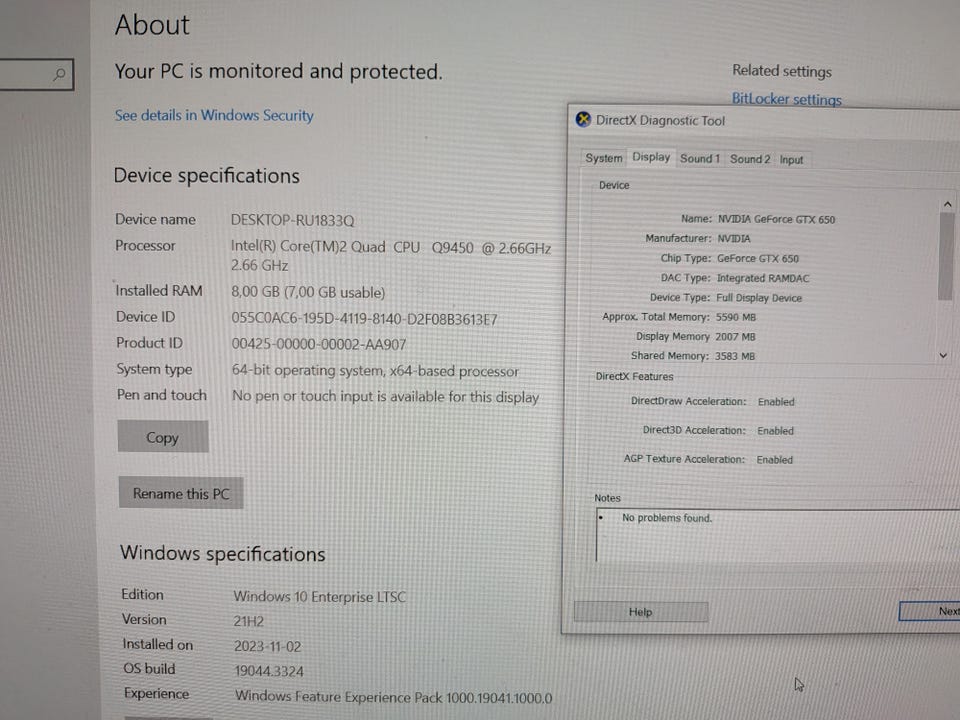Click the Version value 21H2
960x720 pixels.
tap(248, 621)
